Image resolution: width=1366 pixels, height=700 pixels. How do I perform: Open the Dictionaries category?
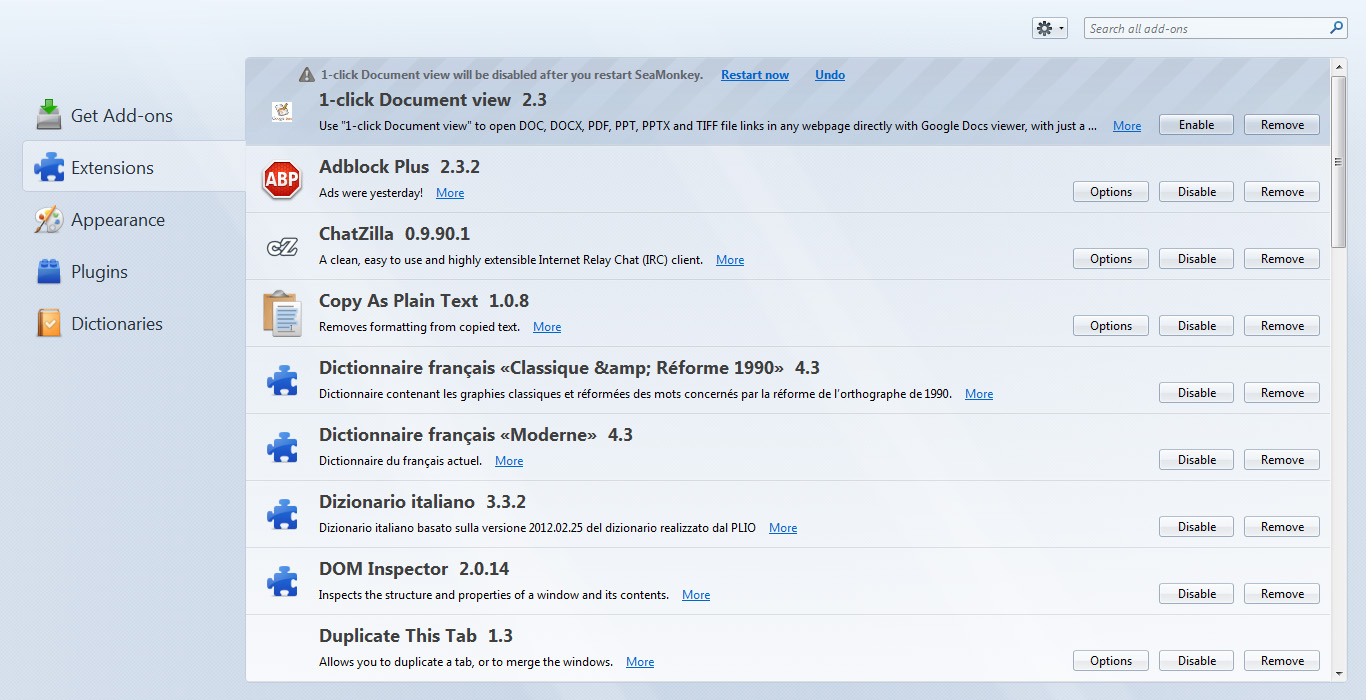(134, 323)
